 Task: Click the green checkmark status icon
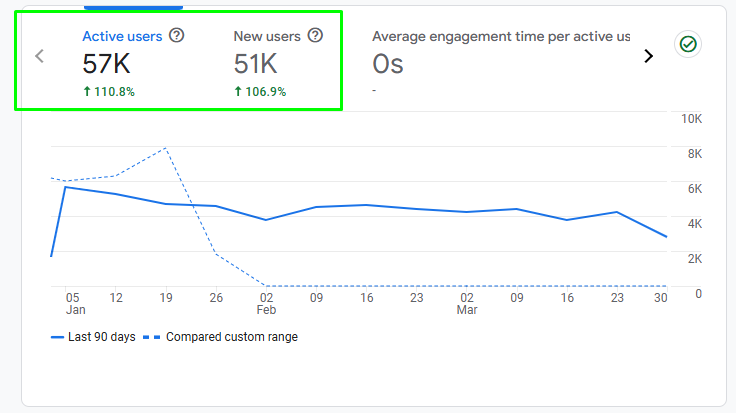[x=688, y=44]
